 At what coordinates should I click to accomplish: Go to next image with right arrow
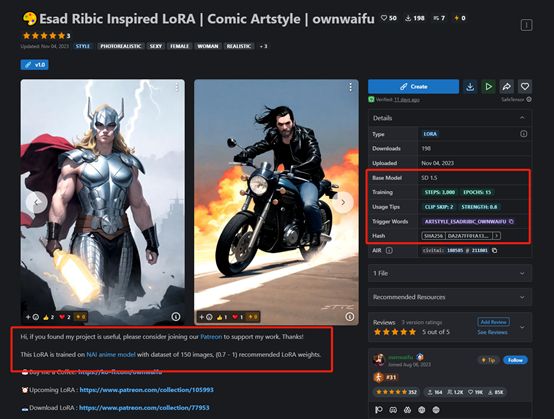343,202
